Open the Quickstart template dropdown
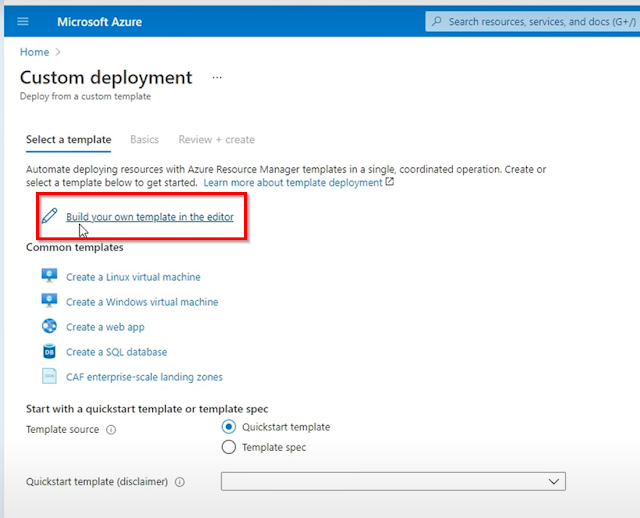Viewport: 640px width, 518px height. point(393,482)
